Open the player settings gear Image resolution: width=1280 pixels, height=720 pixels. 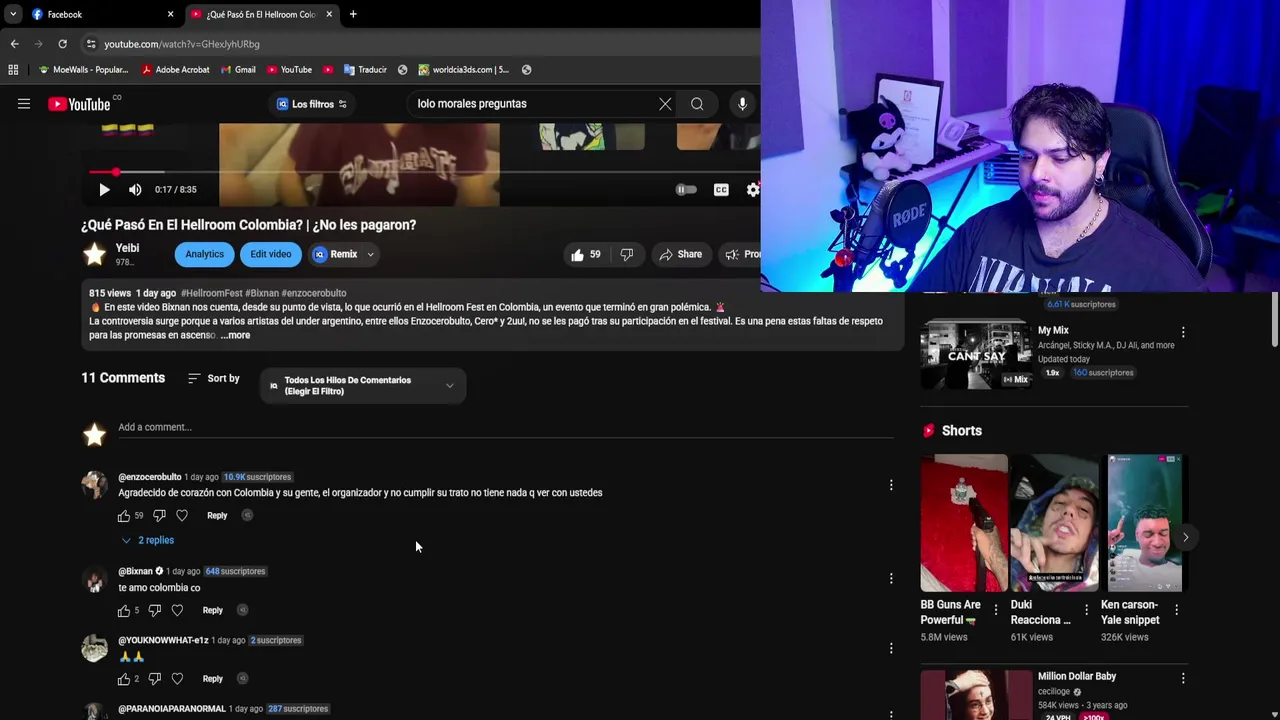pos(753,190)
